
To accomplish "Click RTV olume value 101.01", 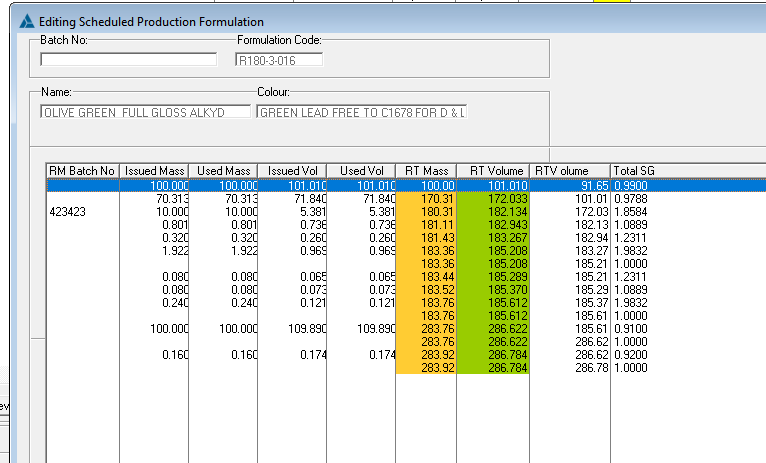I will [x=592, y=199].
